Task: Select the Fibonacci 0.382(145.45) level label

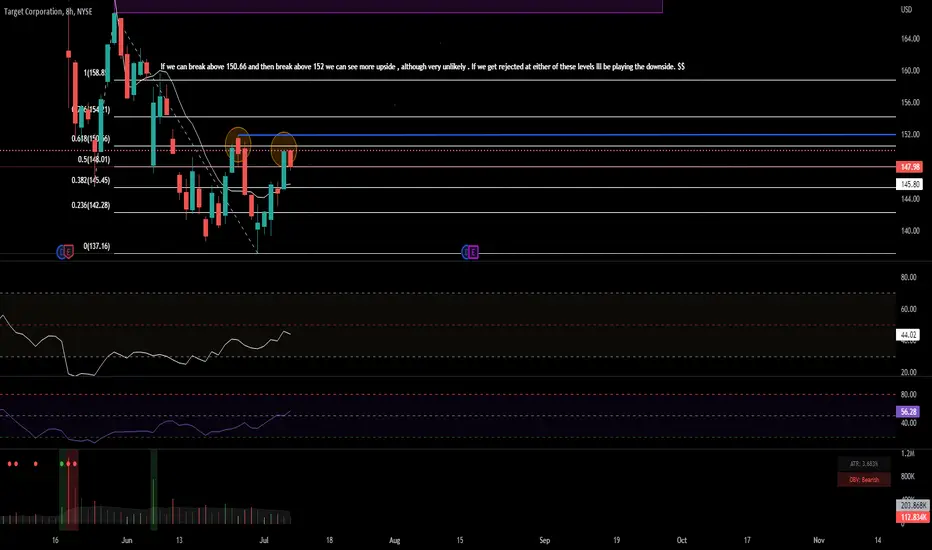Action: pos(90,180)
